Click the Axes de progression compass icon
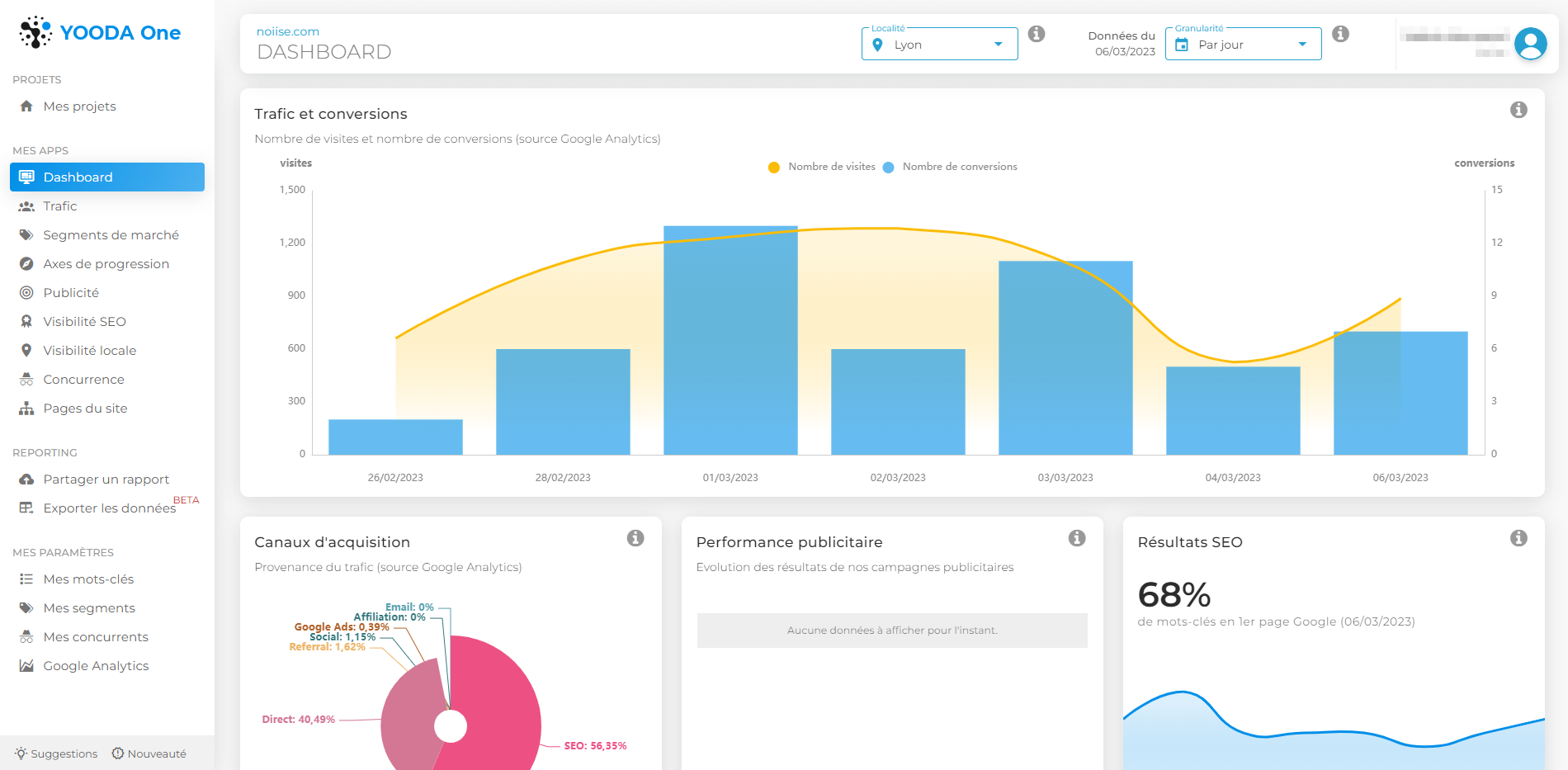Screen dimensions: 1568x770 pyautogui.click(x=26, y=264)
